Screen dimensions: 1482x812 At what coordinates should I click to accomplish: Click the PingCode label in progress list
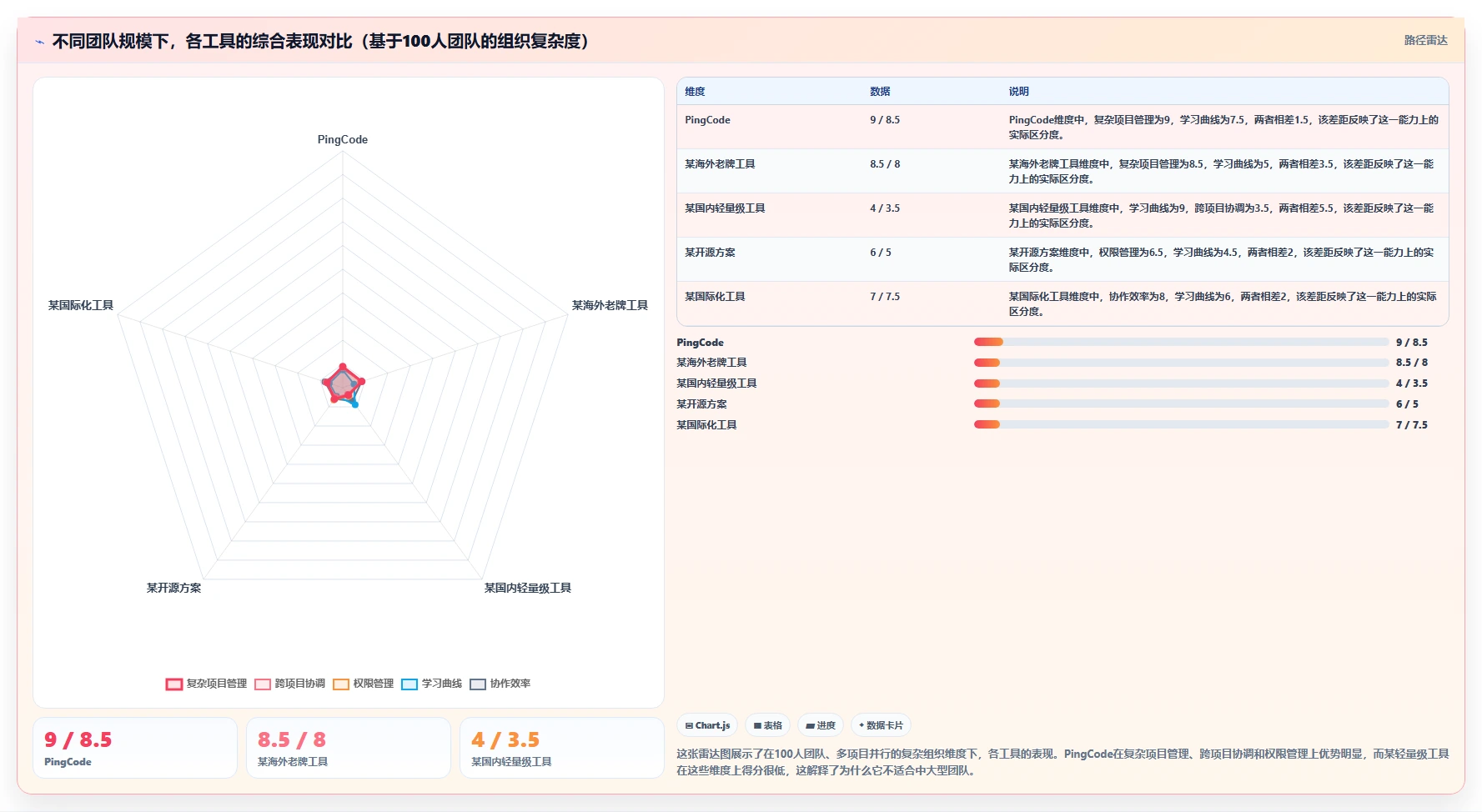click(x=700, y=343)
